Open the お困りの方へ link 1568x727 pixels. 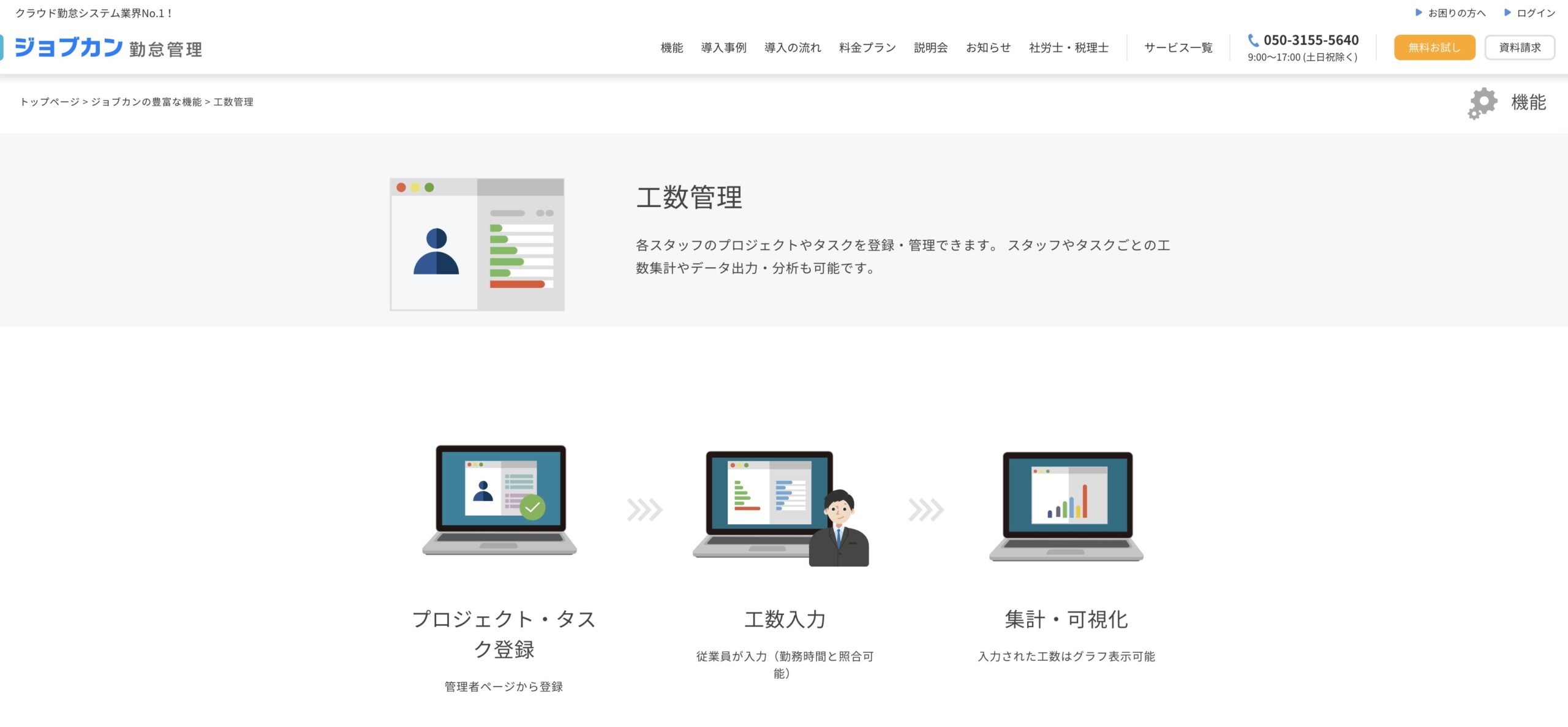click(1457, 13)
